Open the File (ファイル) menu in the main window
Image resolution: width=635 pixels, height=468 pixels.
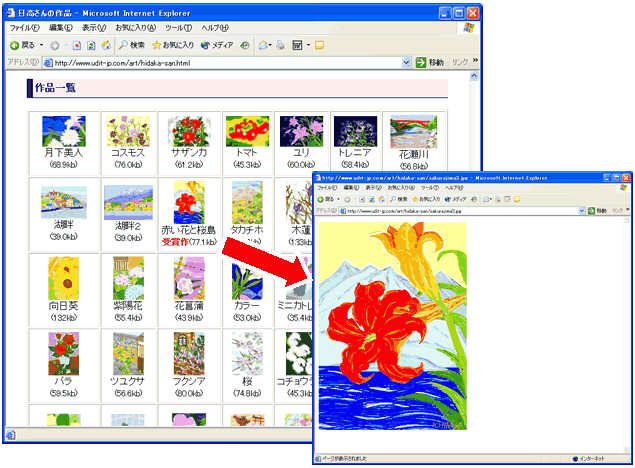click(x=25, y=28)
